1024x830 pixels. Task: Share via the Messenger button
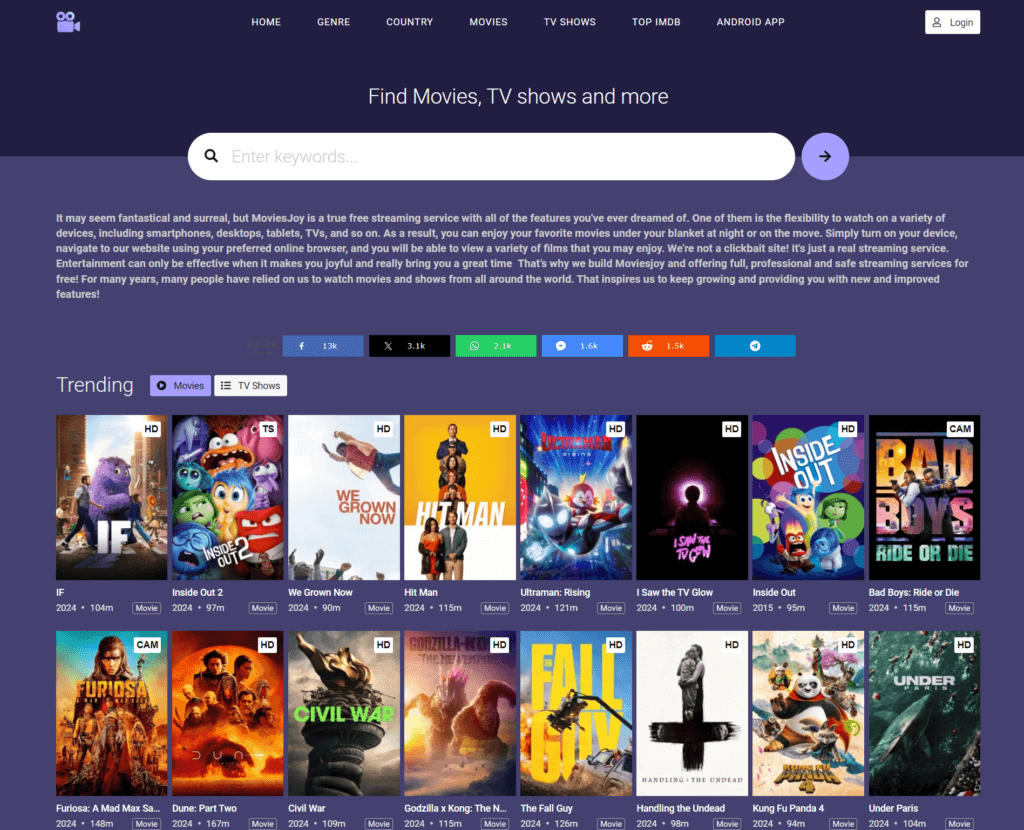click(x=582, y=346)
